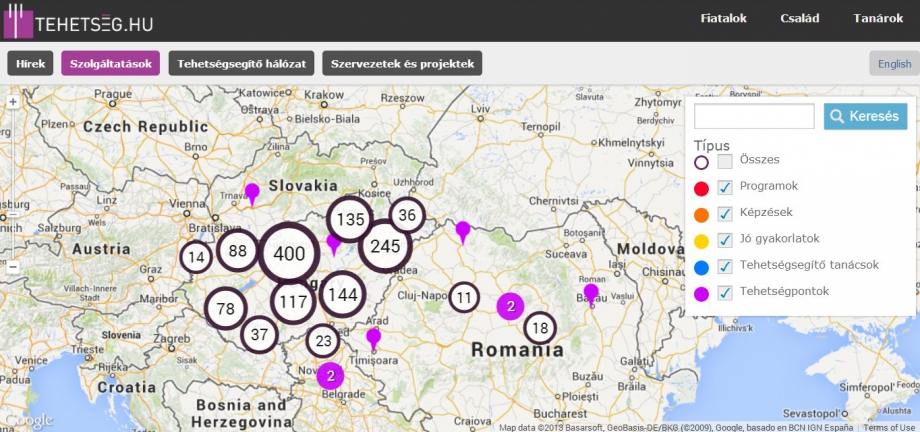Open Szervezetek és projektek menu
Screen dimensions: 920x432
pyautogui.click(x=402, y=63)
